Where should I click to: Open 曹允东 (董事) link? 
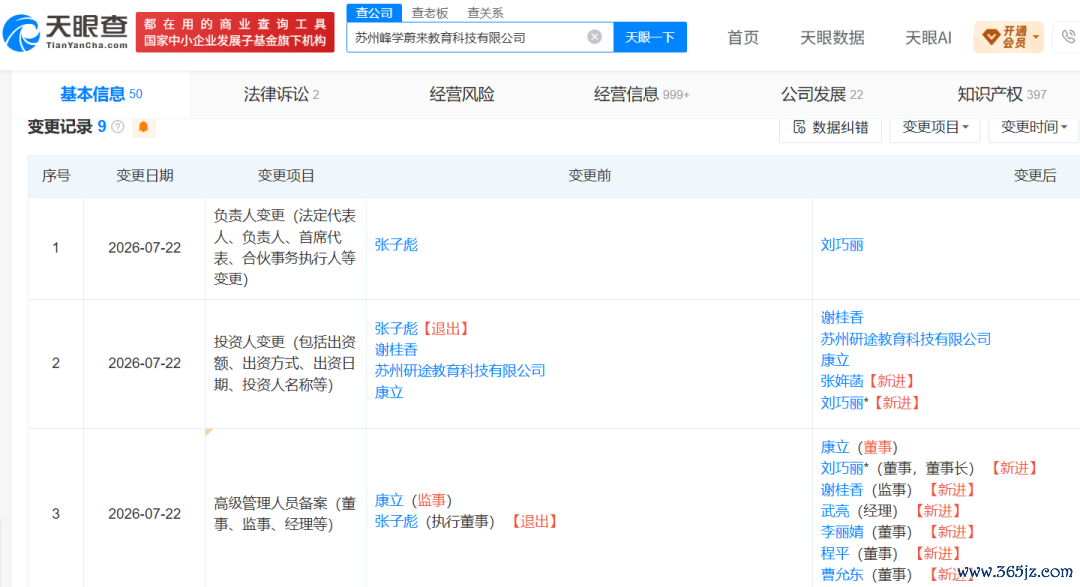[x=842, y=575]
